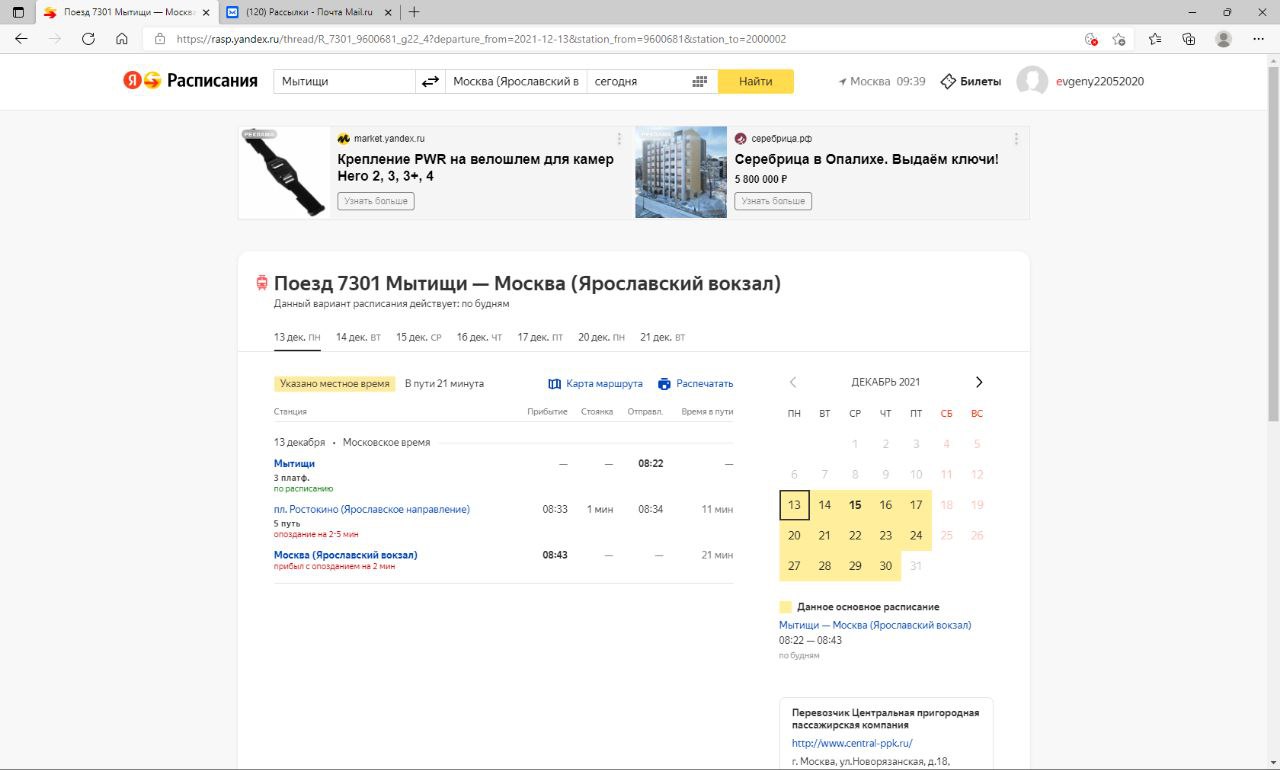Click the page vertical scrollbar
The height and width of the screenshot is (770, 1280).
[x=1273, y=240]
